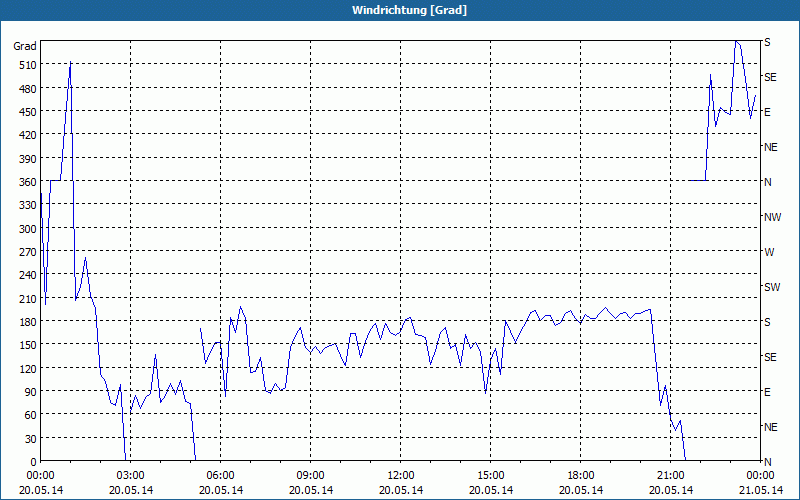Select the "NE" compass label level with 390

coord(771,147)
